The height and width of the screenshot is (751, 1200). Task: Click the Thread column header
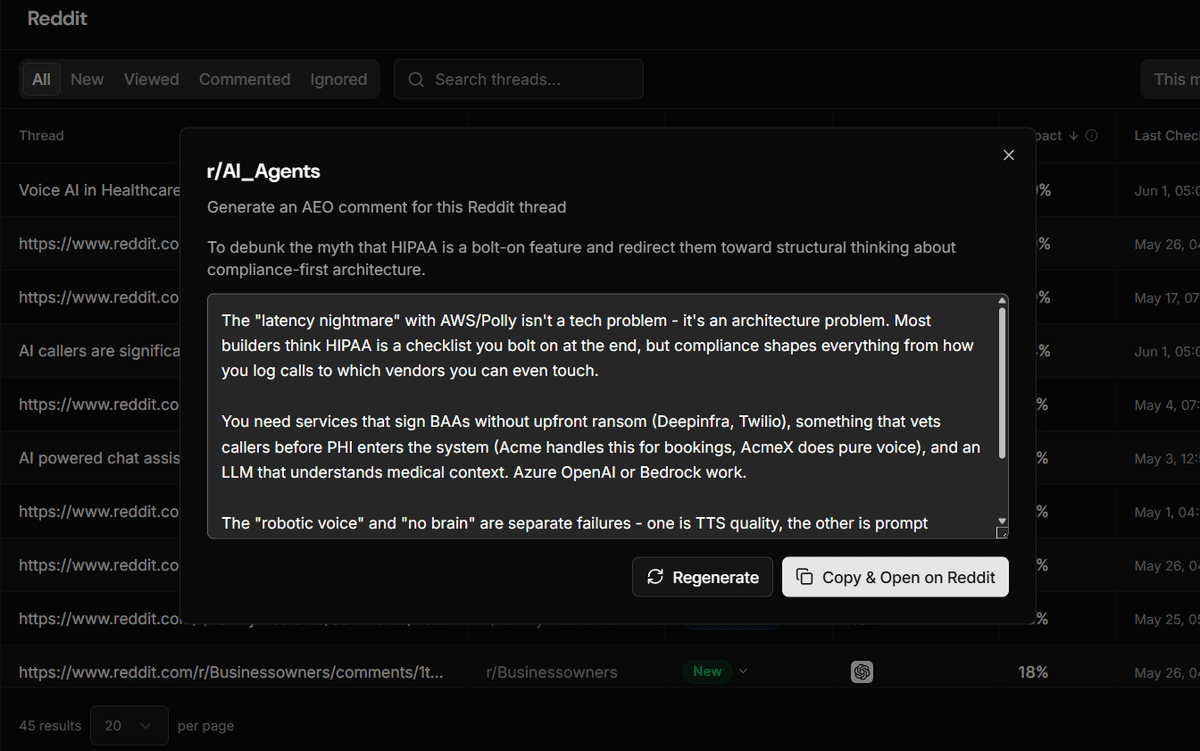(x=41, y=135)
